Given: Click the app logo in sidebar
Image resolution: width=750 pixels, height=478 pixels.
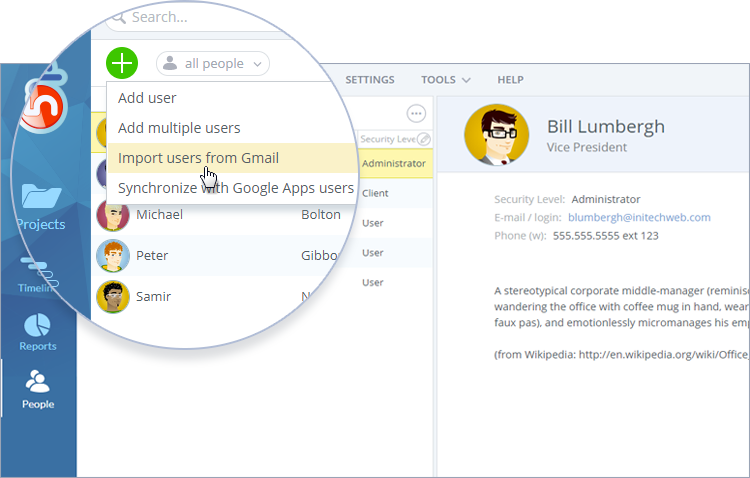Looking at the screenshot, I should 44,101.
